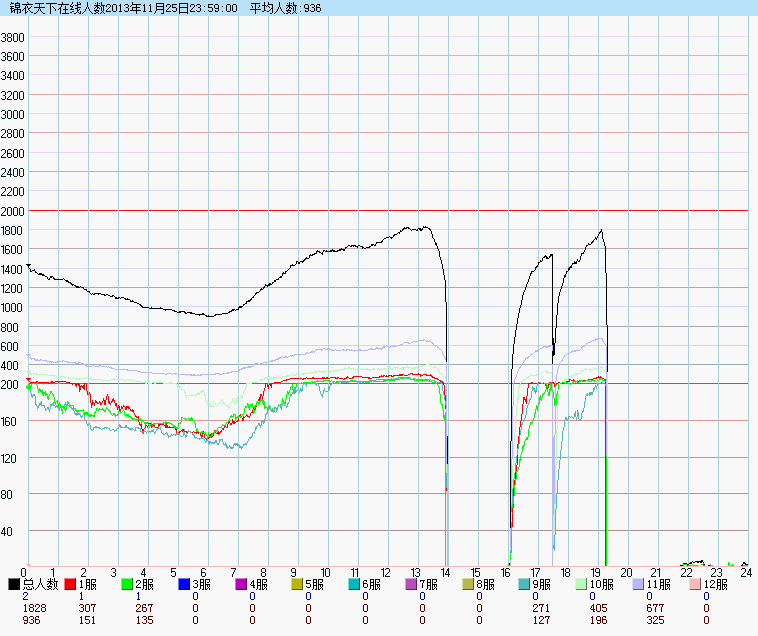Click the pink 12服 legend swatch
The width and height of the screenshot is (758, 636).
point(696,584)
